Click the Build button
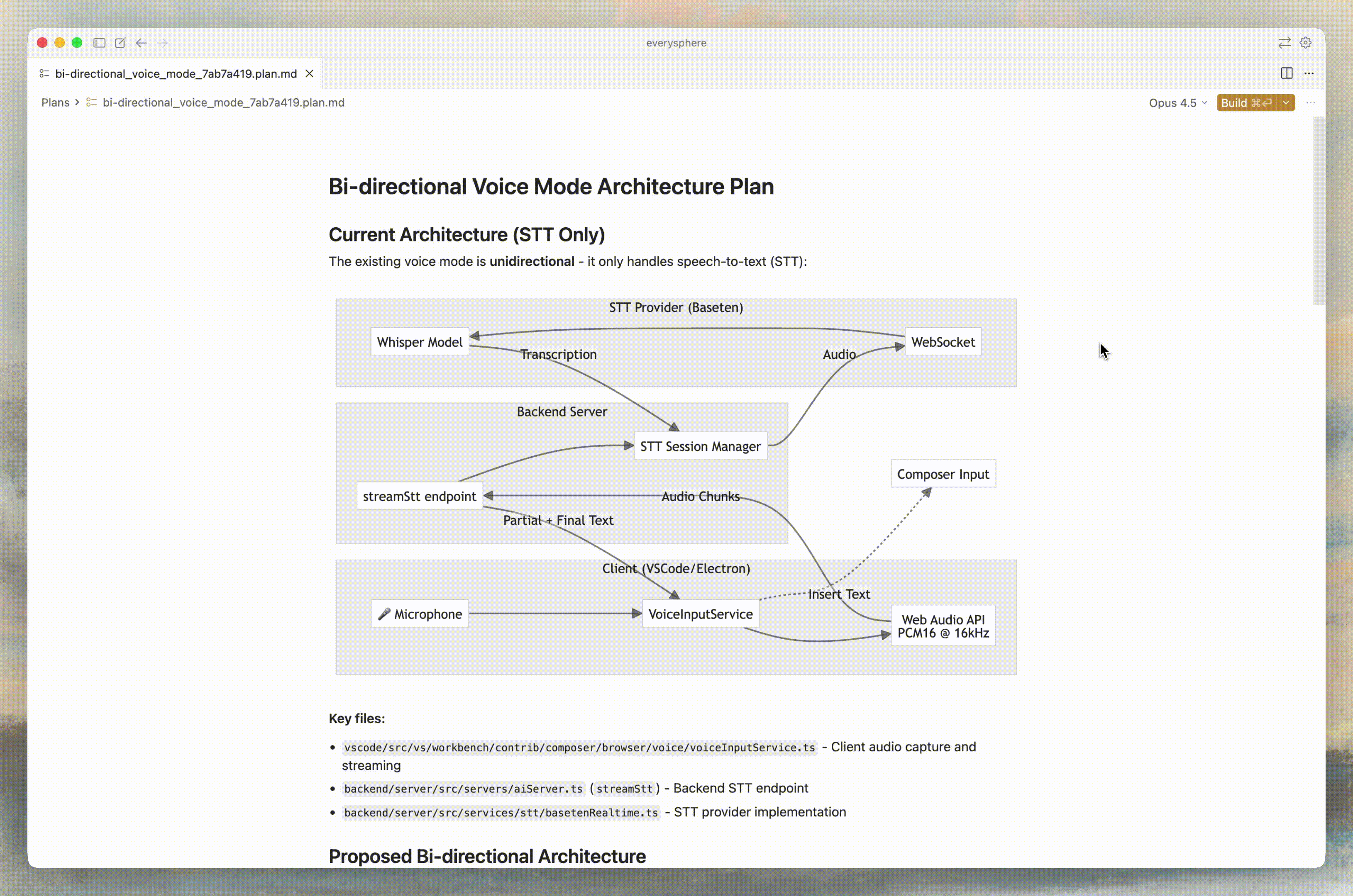The image size is (1353, 896). (1247, 103)
